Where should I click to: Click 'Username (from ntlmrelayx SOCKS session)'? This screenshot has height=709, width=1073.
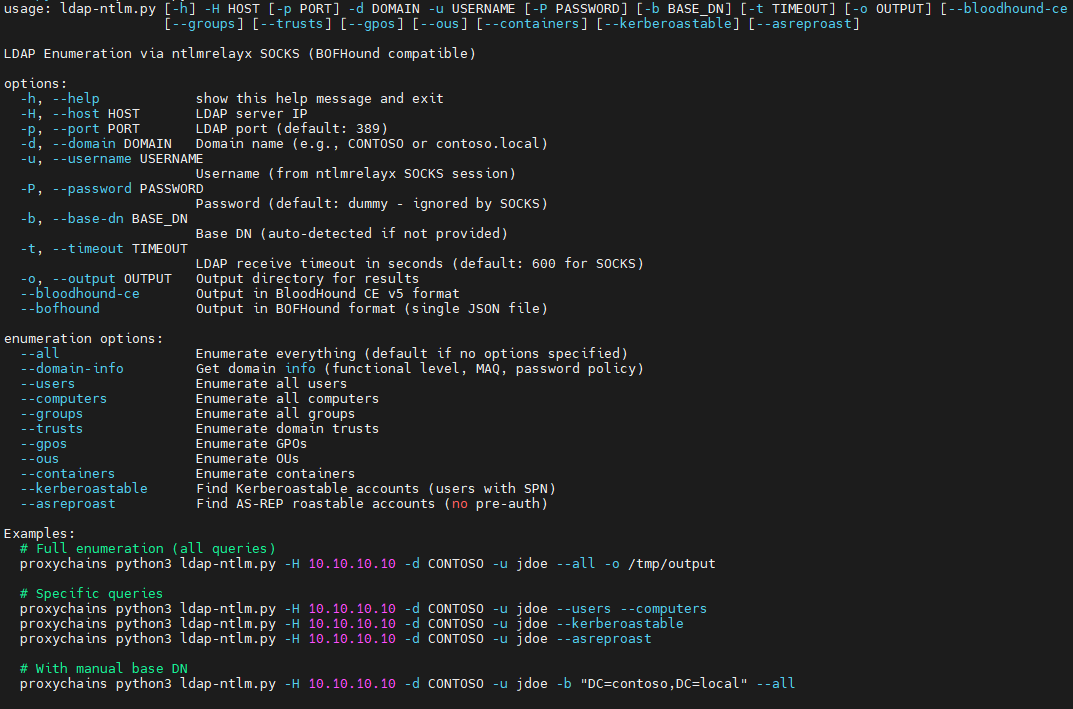click(x=356, y=174)
